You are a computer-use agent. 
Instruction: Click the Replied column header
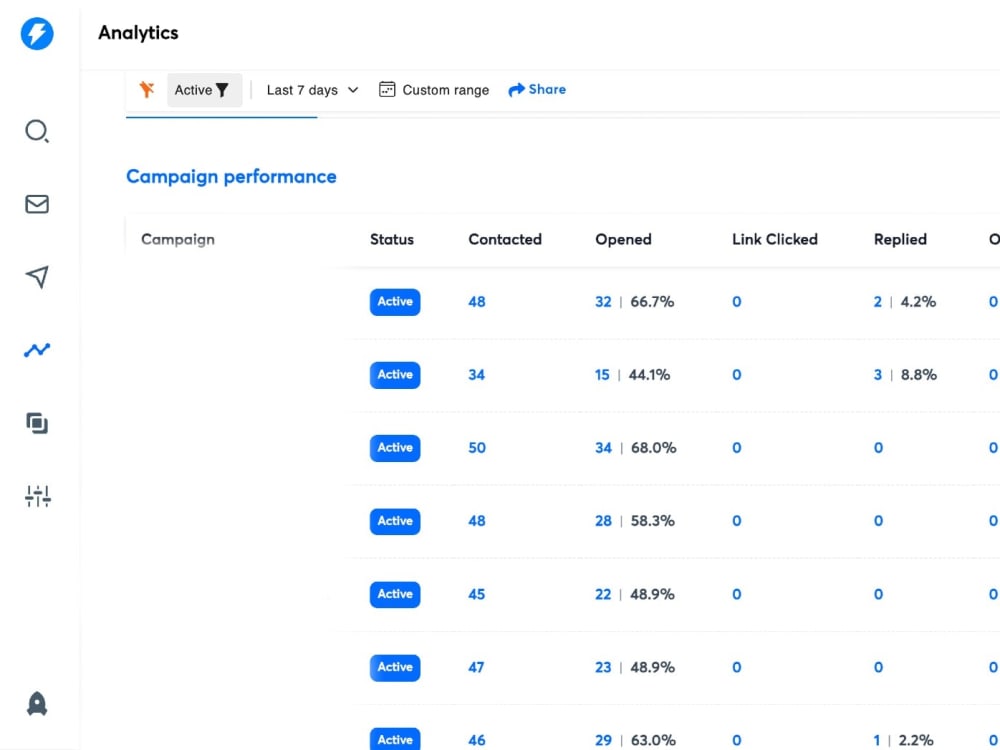coord(901,239)
